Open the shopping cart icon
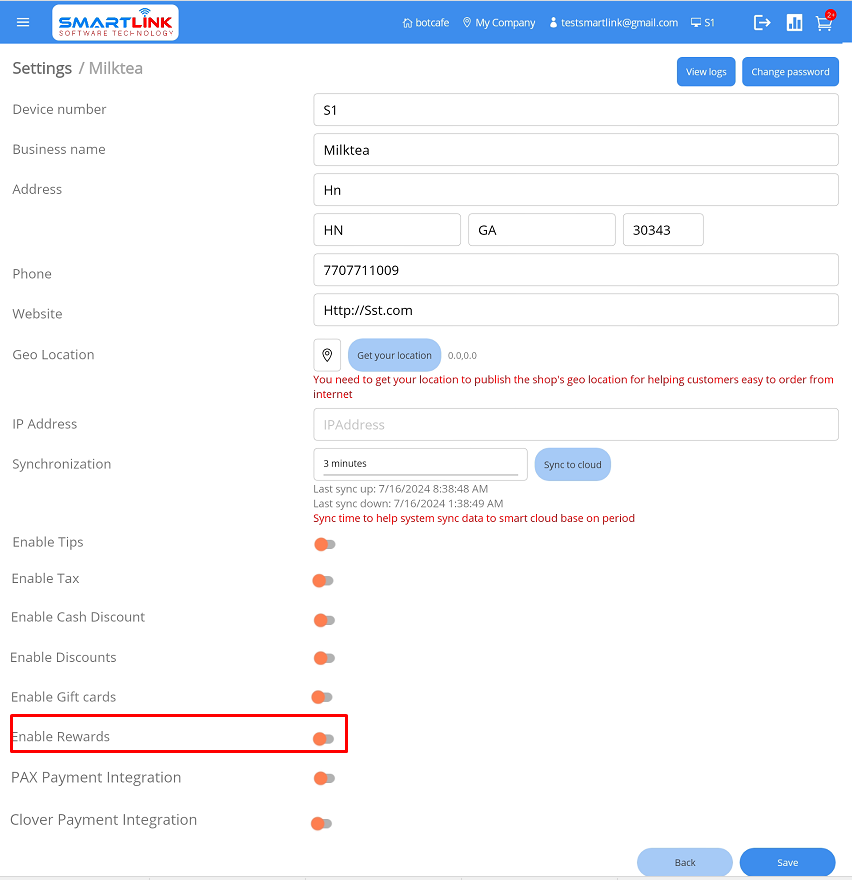This screenshot has width=852, height=880. point(824,22)
